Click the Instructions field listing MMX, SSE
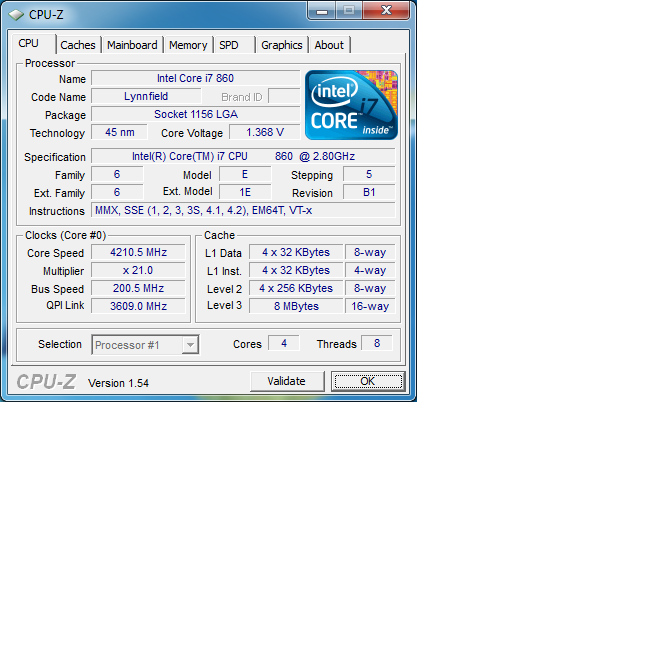 click(x=243, y=210)
